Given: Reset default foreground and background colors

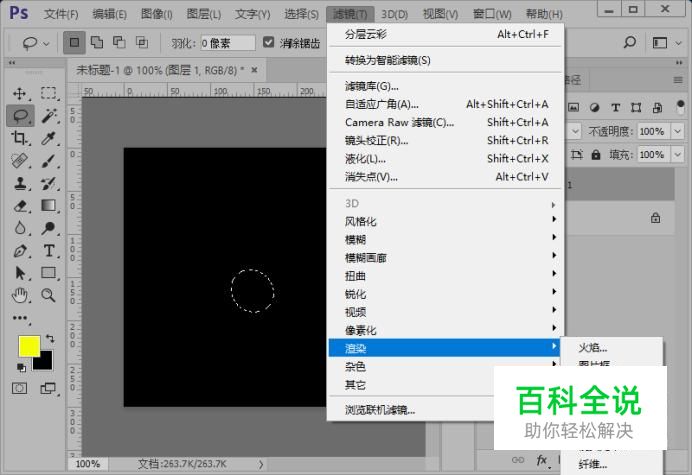Looking at the screenshot, I should 21,367.
